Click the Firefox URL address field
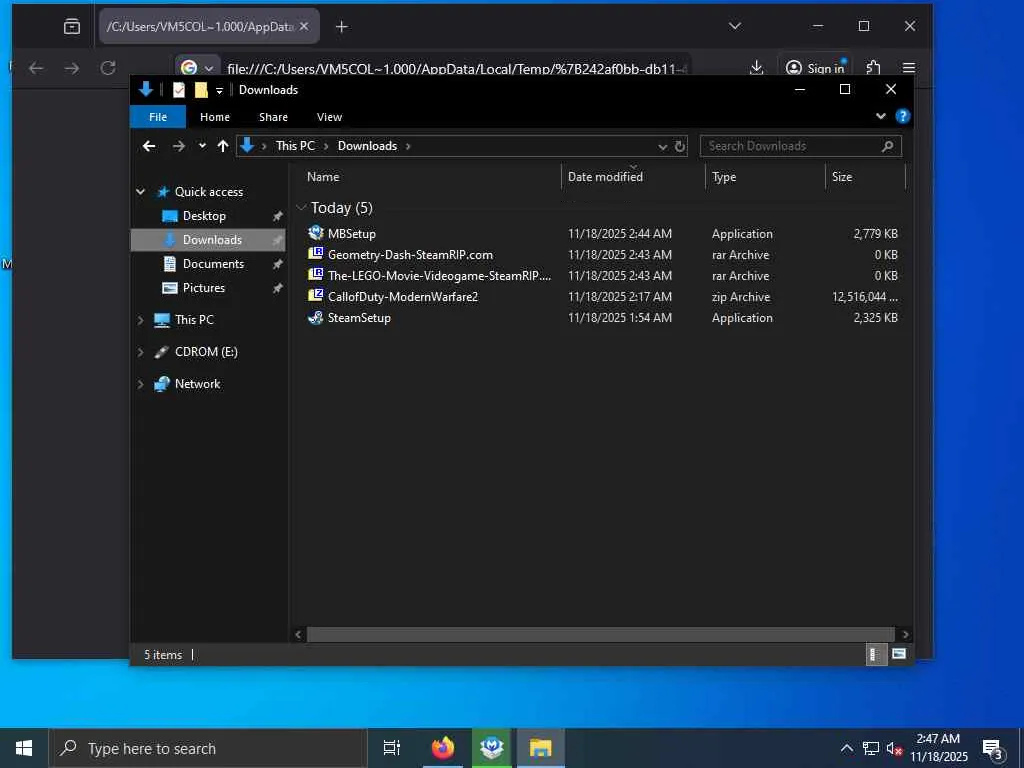This screenshot has width=1024, height=768. [456, 69]
